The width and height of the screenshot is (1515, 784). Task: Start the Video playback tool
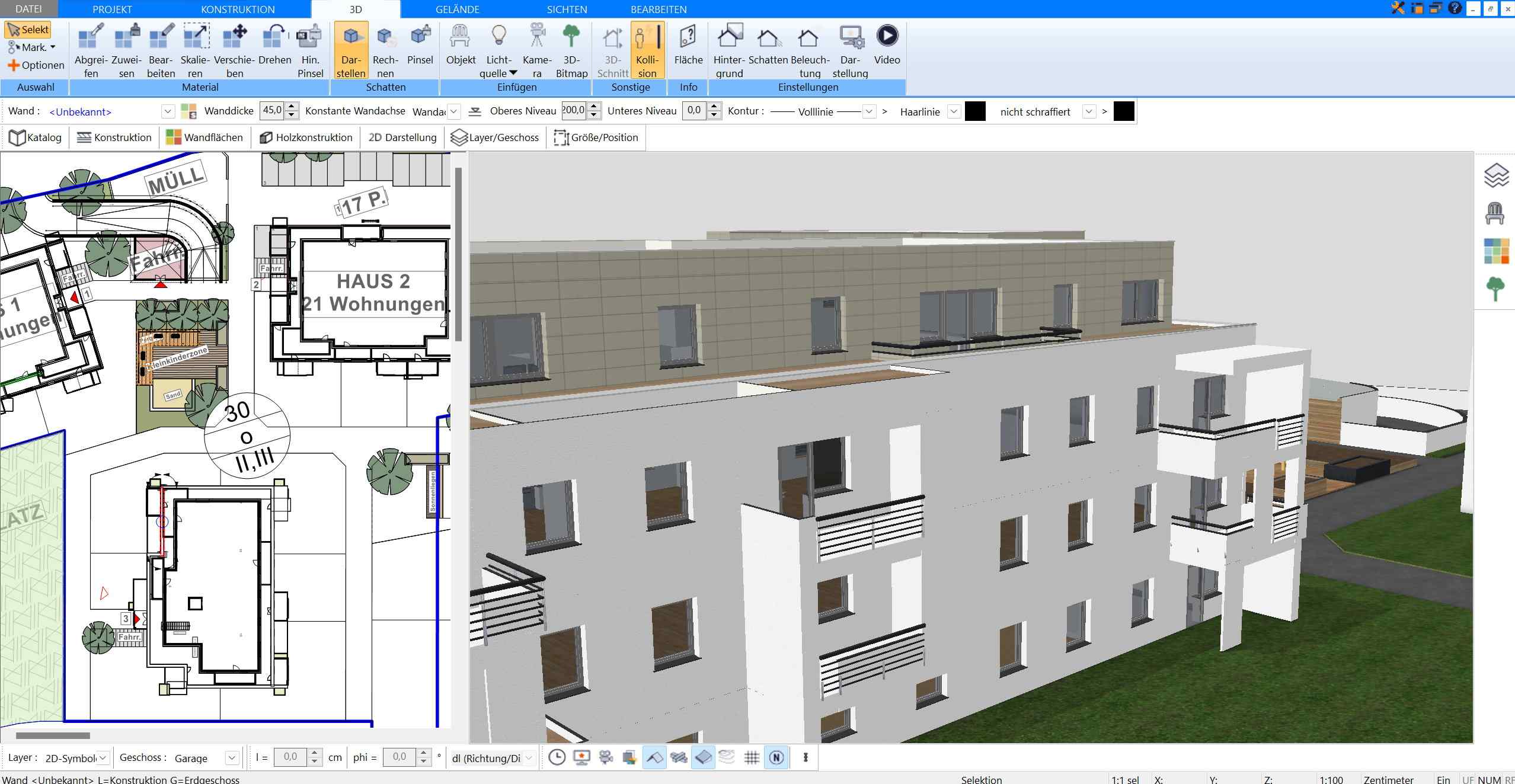887,45
